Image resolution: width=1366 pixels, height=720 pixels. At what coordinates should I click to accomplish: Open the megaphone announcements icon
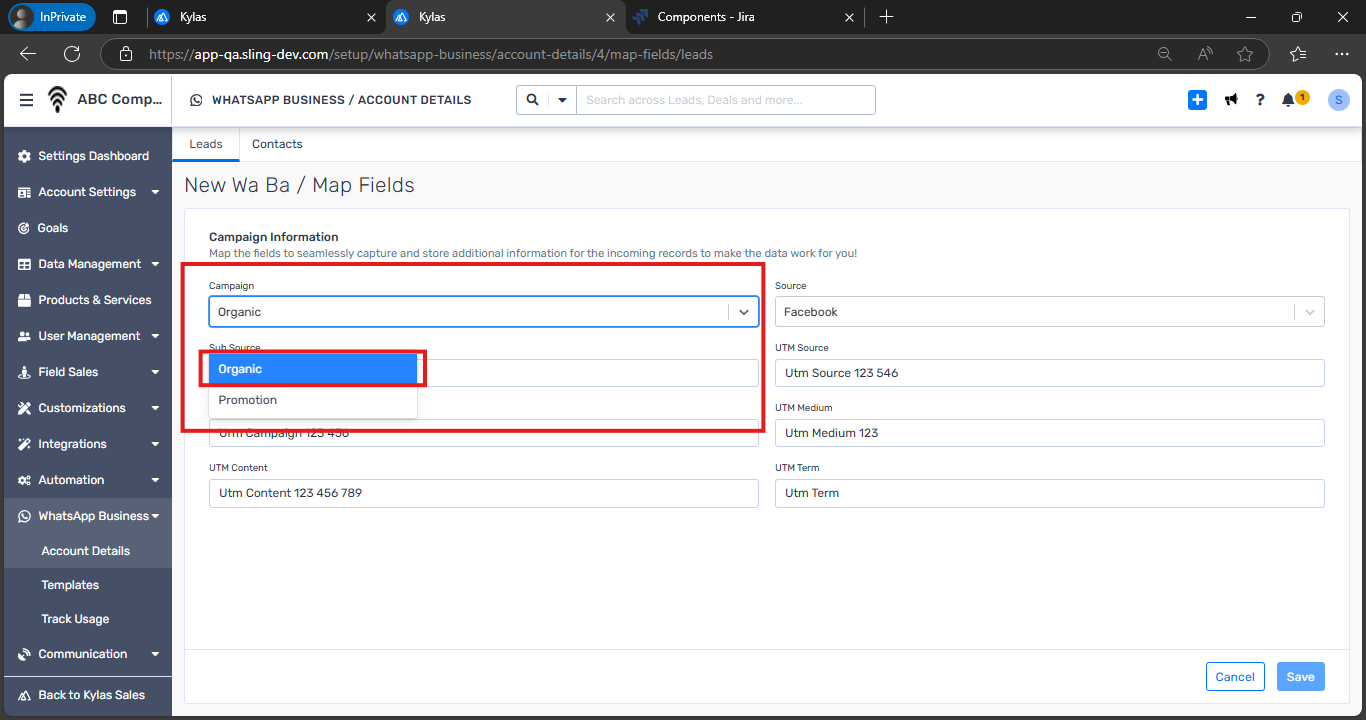(1231, 100)
